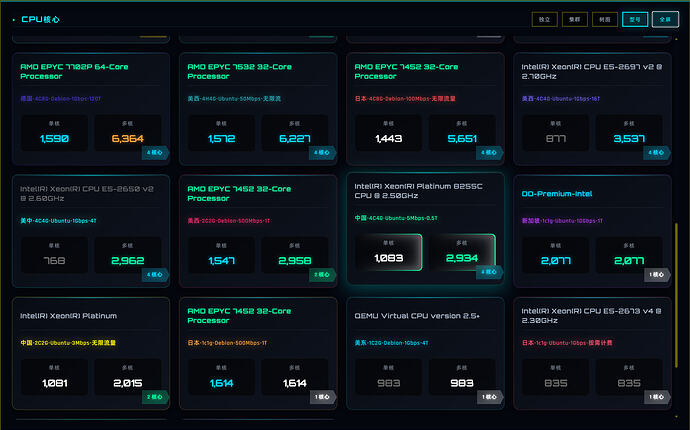
Task: Click the 美中 4C4G Ubuntu server label
Action: 58,221
